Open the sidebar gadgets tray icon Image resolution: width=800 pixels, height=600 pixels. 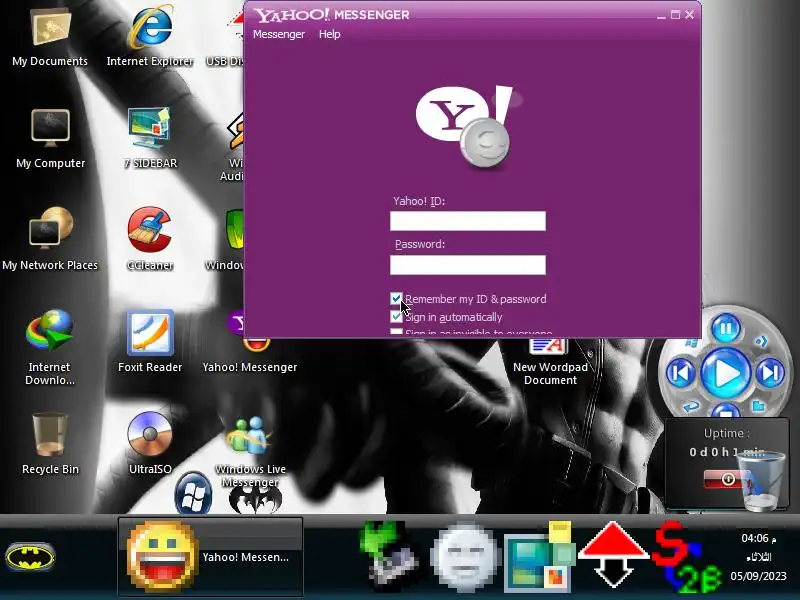540,557
